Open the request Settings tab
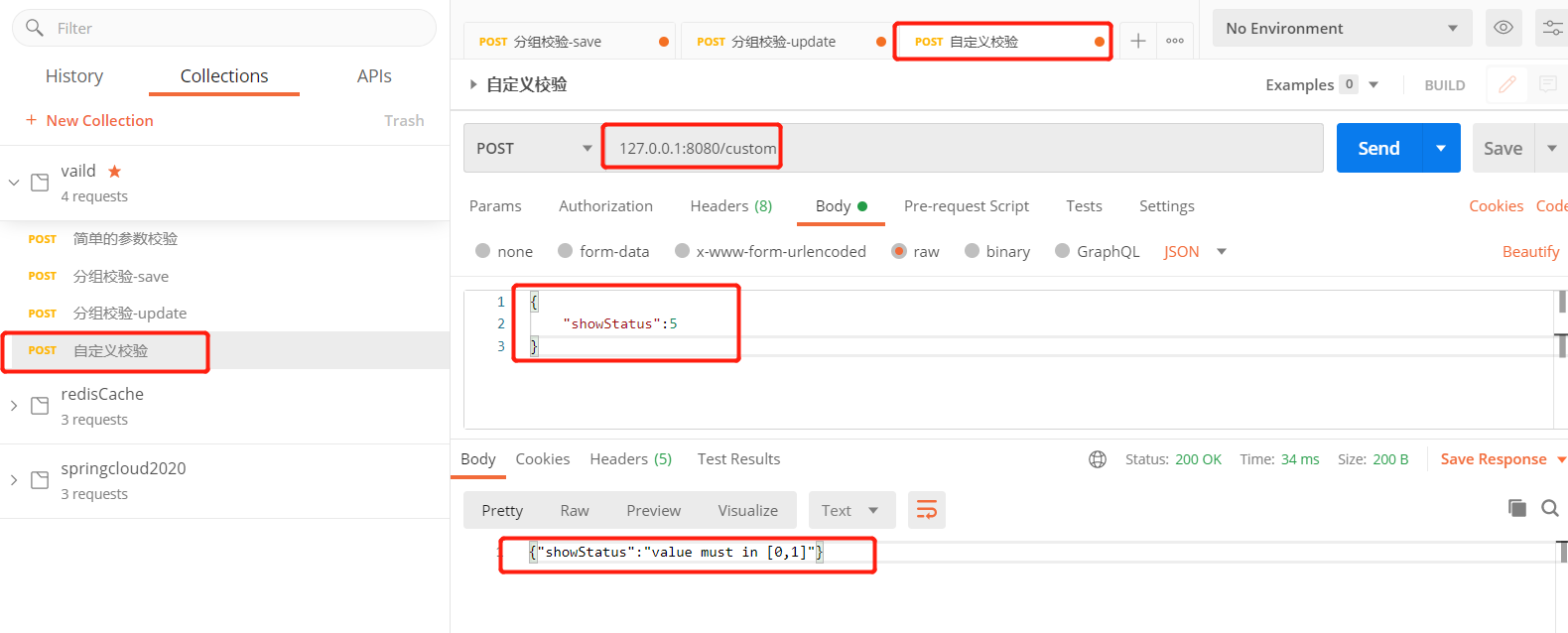1568x633 pixels. (1167, 205)
